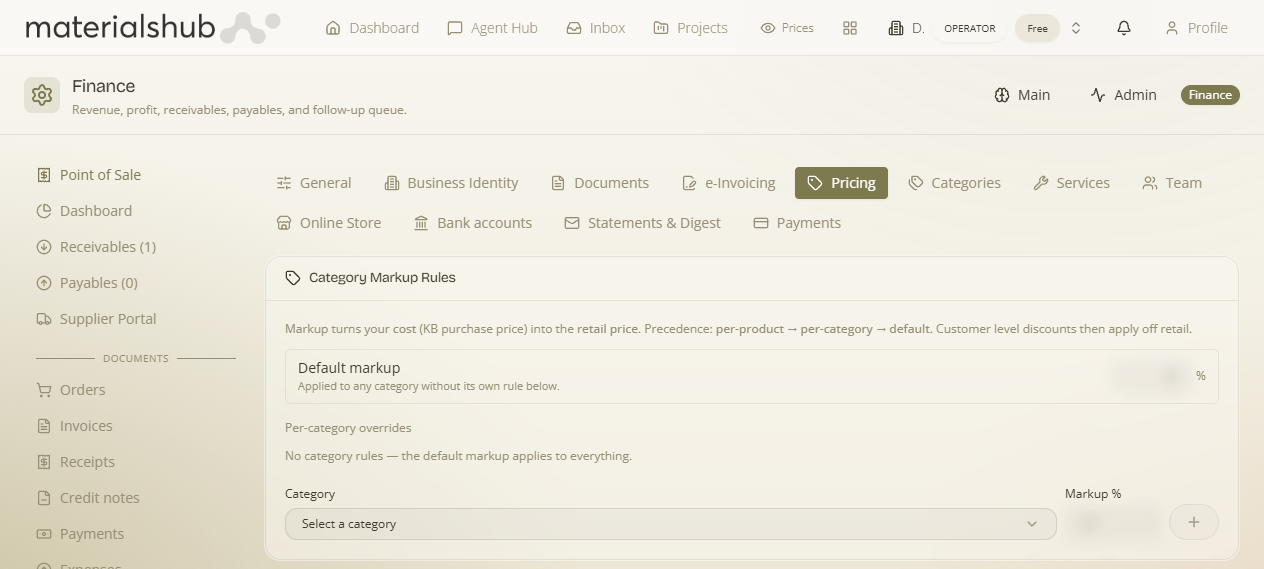Switch to the Admin section

tap(1123, 95)
